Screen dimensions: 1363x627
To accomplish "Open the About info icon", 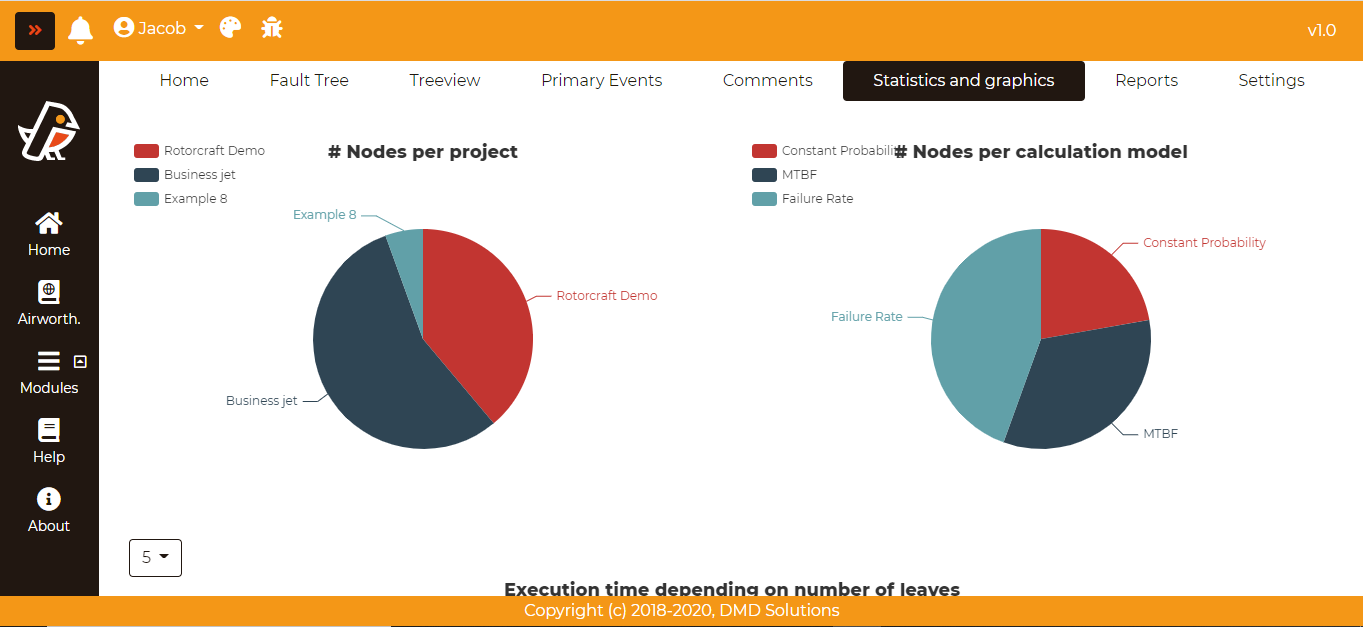I will coord(49,511).
